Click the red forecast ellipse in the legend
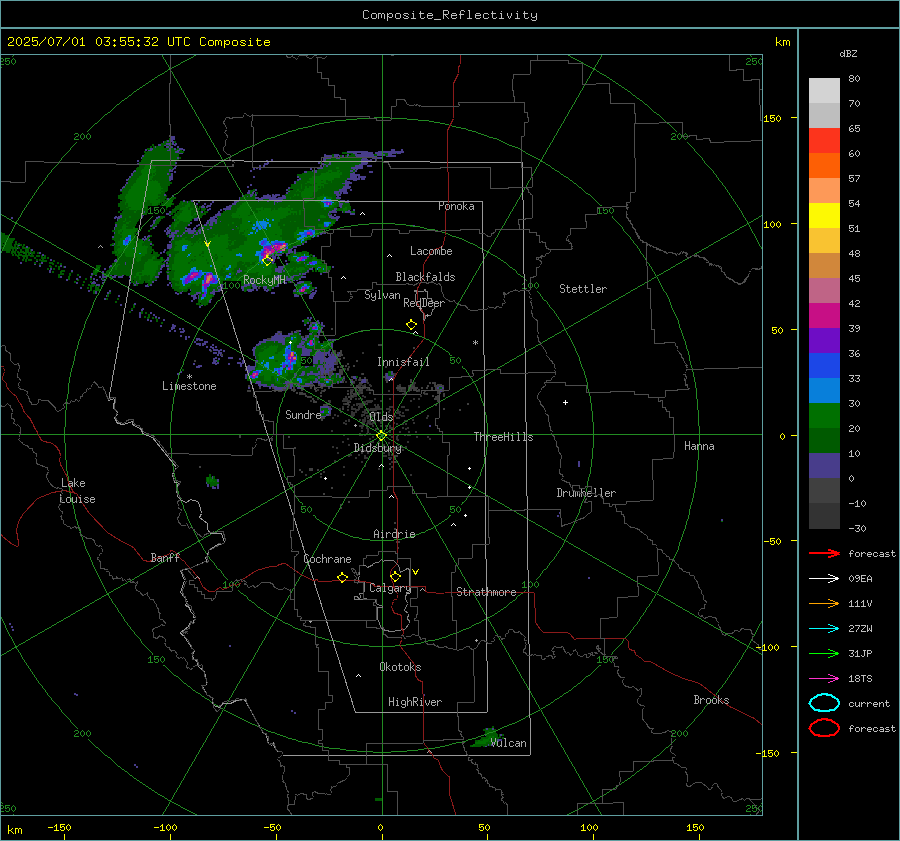This screenshot has width=900, height=841. [824, 728]
